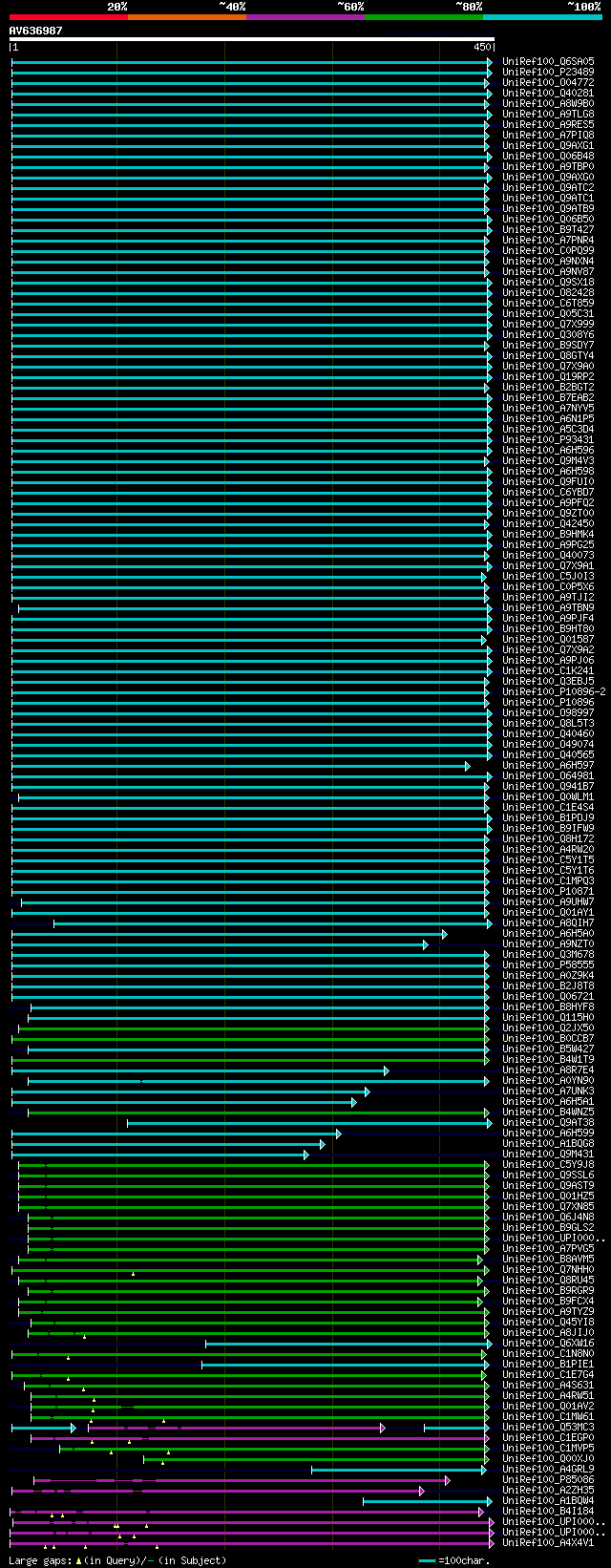The image size is (611, 1568).
Task: Click the cyan alignment bar for UniRef100_A4GRL9
Action: [x=399, y=1470]
